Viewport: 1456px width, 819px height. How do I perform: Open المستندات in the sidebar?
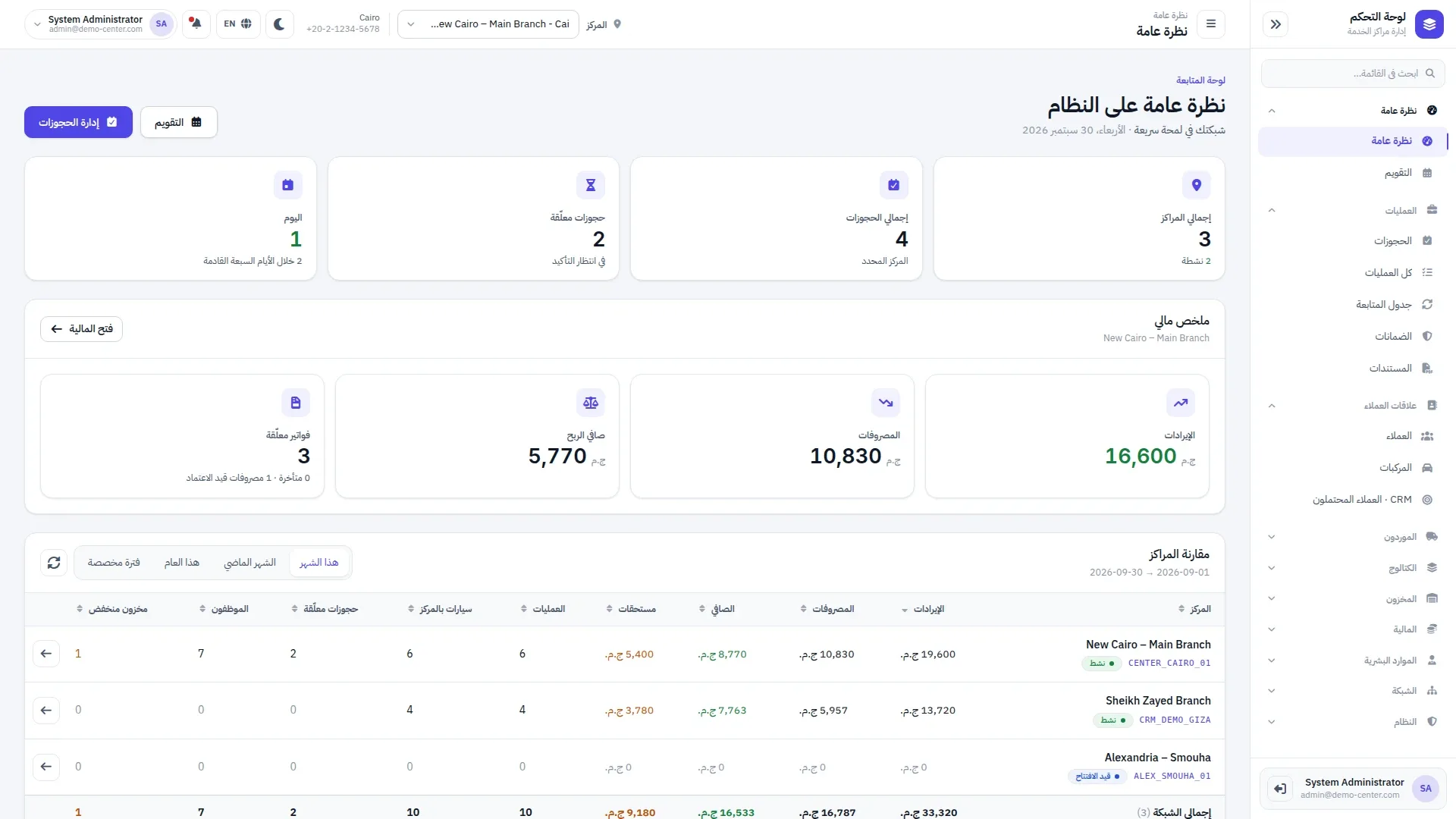pos(1352,369)
